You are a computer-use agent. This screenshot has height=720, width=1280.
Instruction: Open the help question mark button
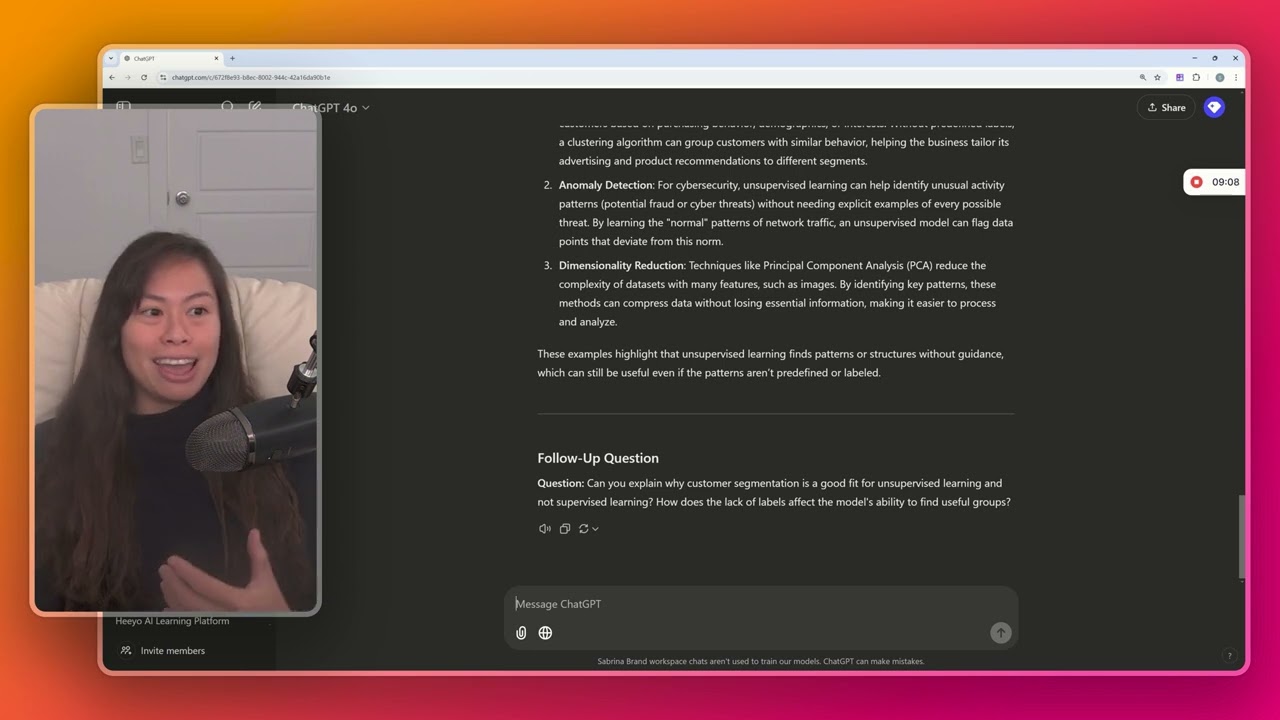(x=1229, y=656)
